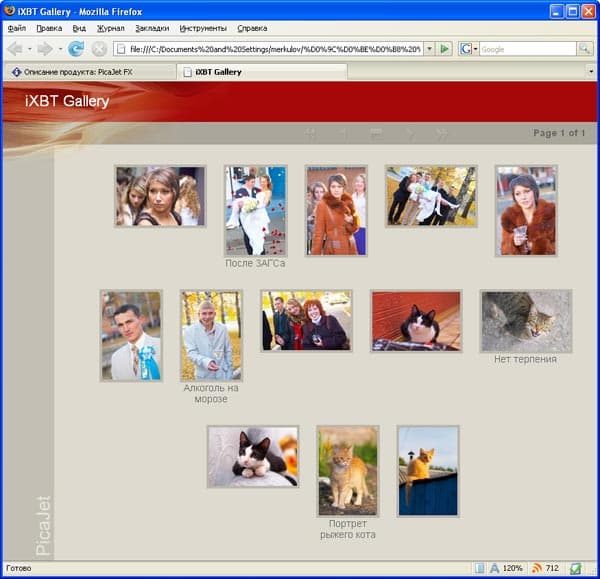Open the Файл menu
The image size is (600, 579).
(16, 28)
